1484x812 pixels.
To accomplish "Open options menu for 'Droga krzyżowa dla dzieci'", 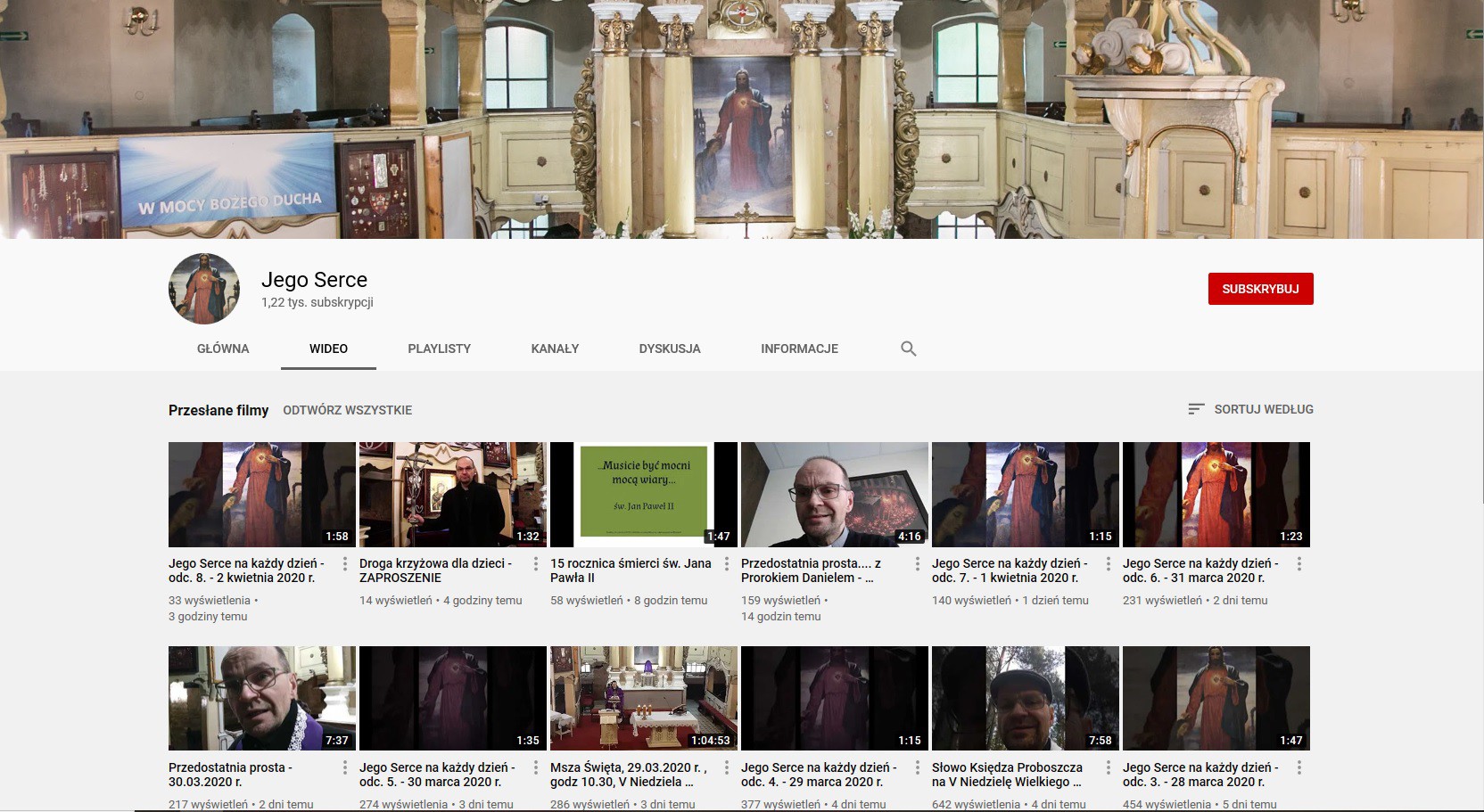I will coord(534,563).
